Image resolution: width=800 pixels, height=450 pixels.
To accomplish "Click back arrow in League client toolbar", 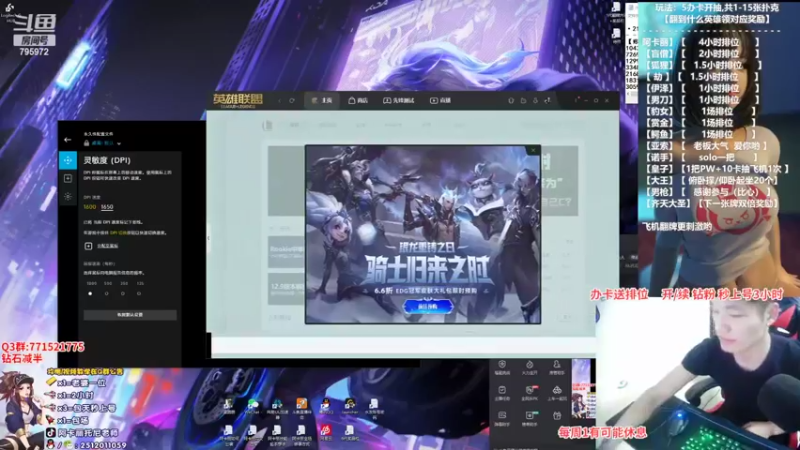I will pos(279,101).
